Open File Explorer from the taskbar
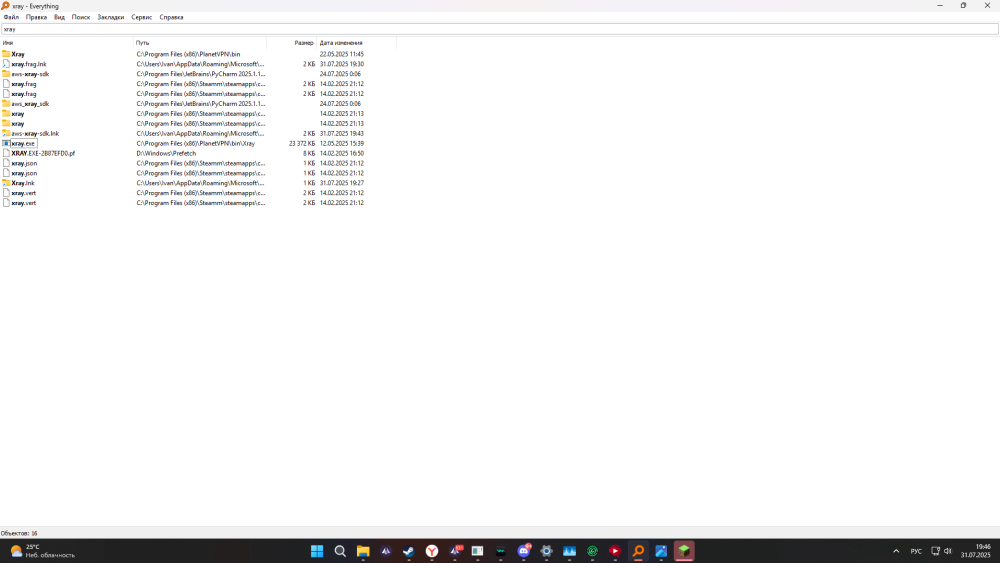This screenshot has height=563, width=1000. [x=363, y=551]
